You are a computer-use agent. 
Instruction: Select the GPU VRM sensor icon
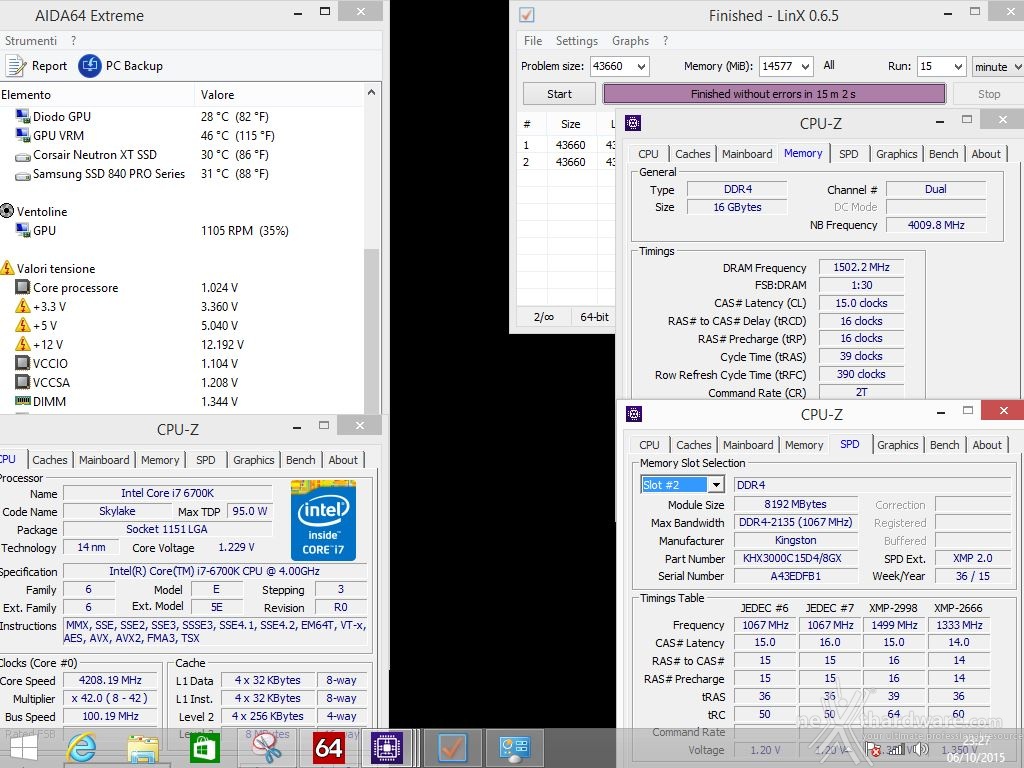pyautogui.click(x=23, y=135)
